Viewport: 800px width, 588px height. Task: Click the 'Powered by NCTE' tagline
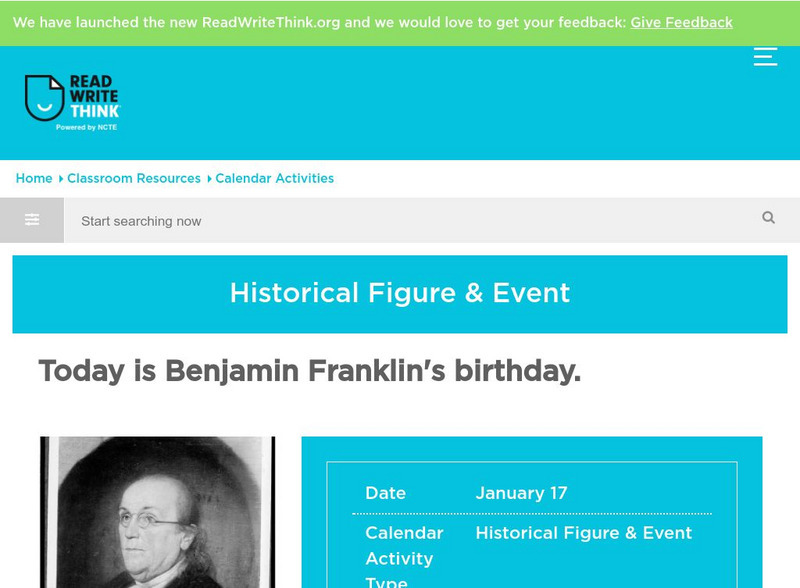click(86, 128)
